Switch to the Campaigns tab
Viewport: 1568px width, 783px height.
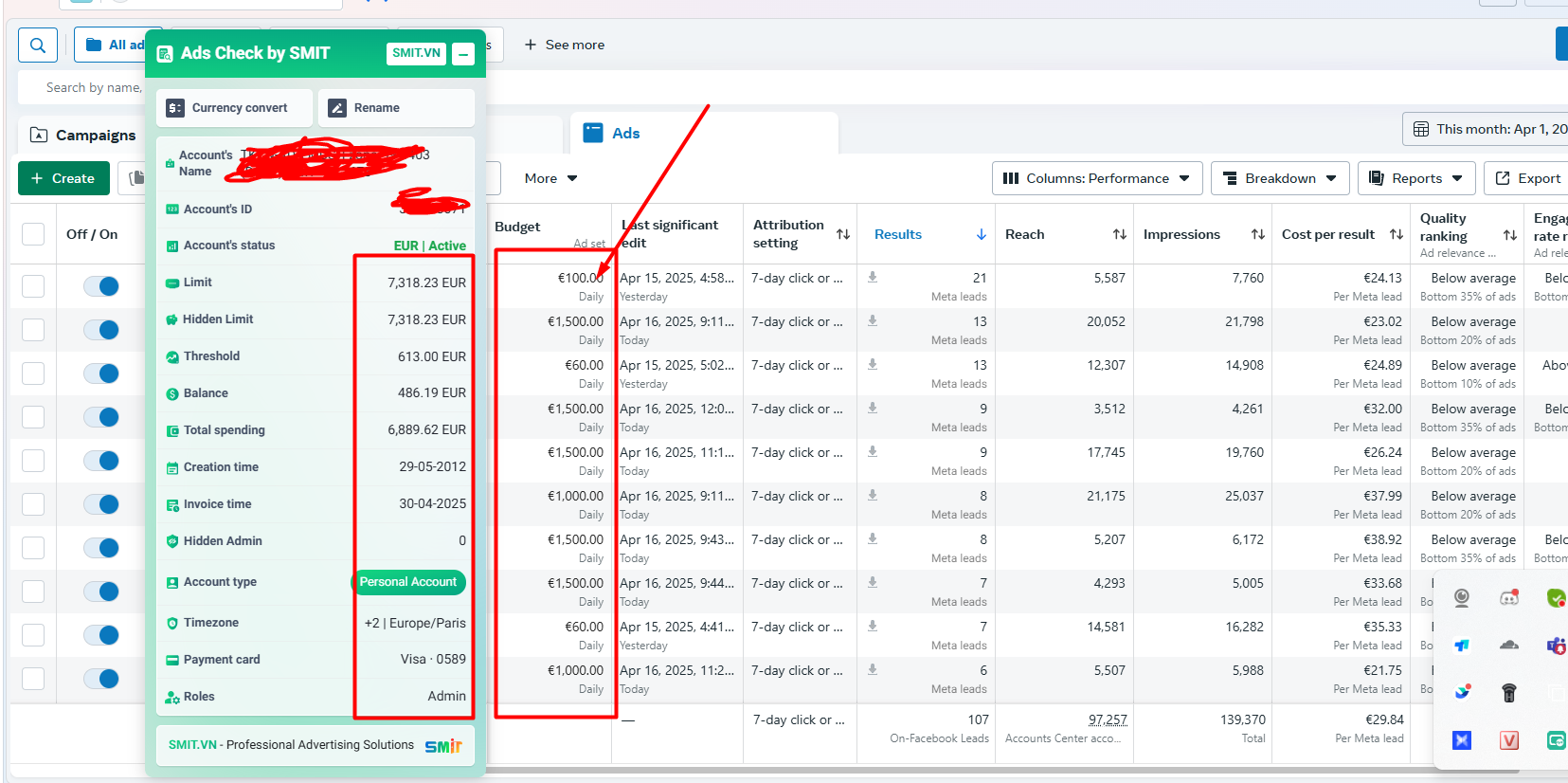(83, 135)
